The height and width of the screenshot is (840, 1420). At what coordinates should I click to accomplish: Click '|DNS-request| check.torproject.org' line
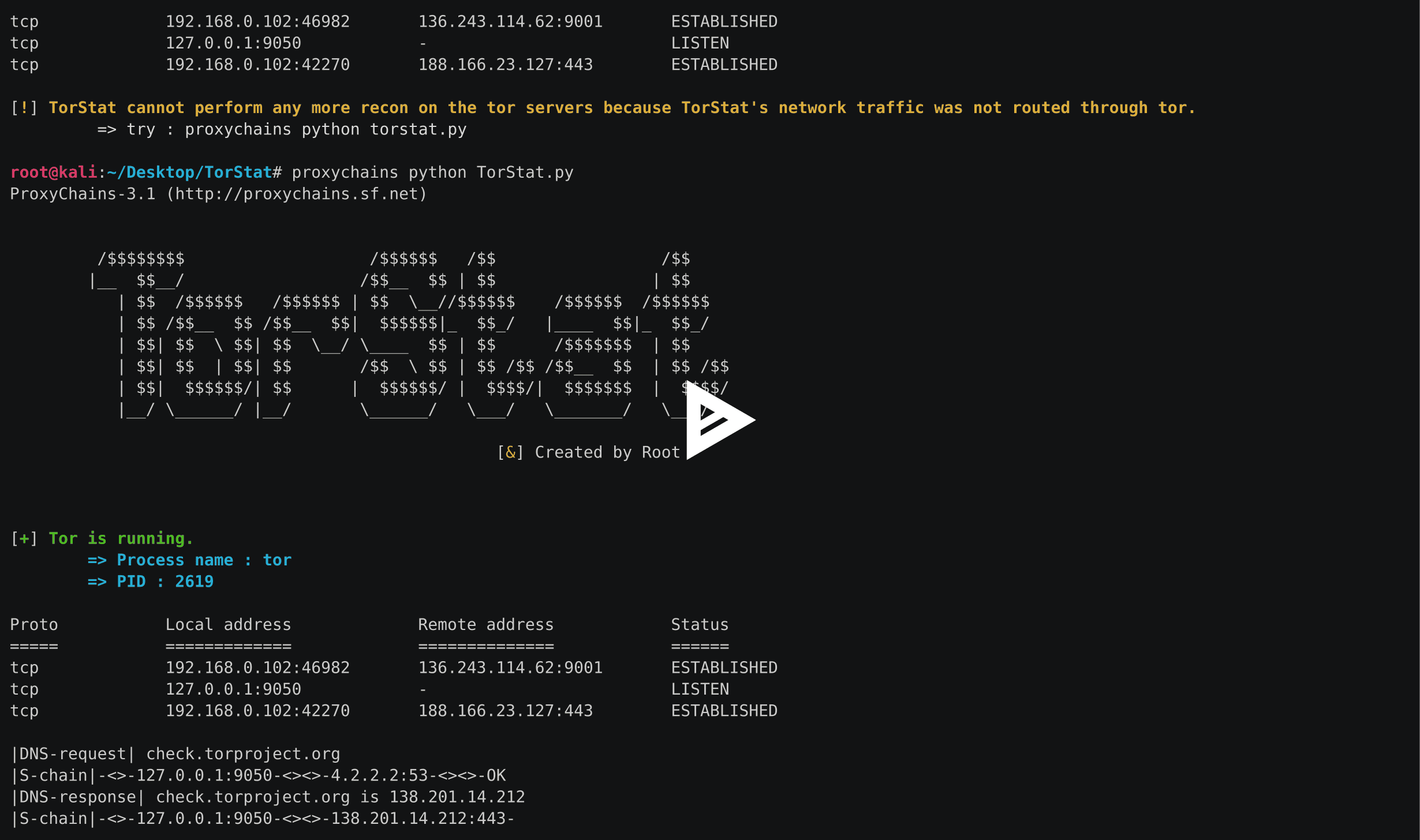coord(175,753)
